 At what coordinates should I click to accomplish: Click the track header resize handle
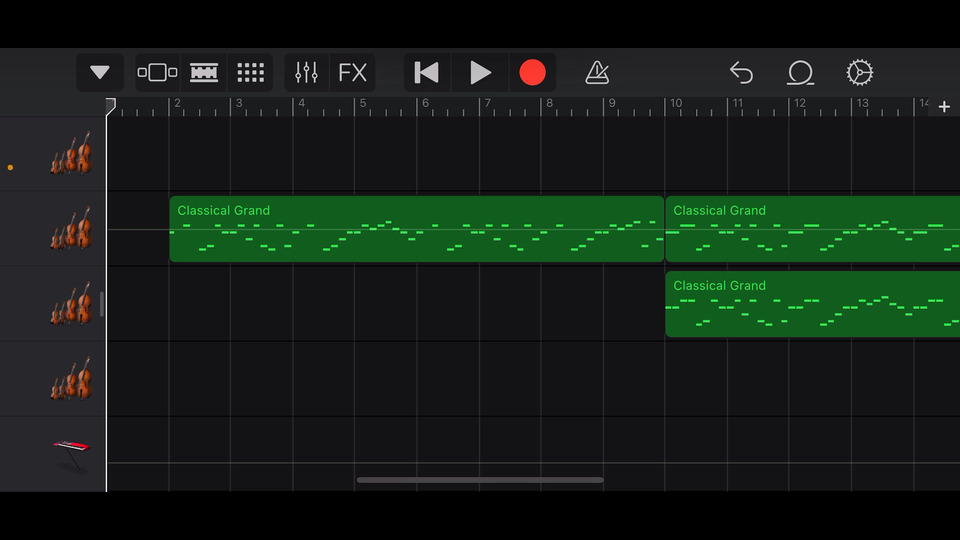click(102, 304)
